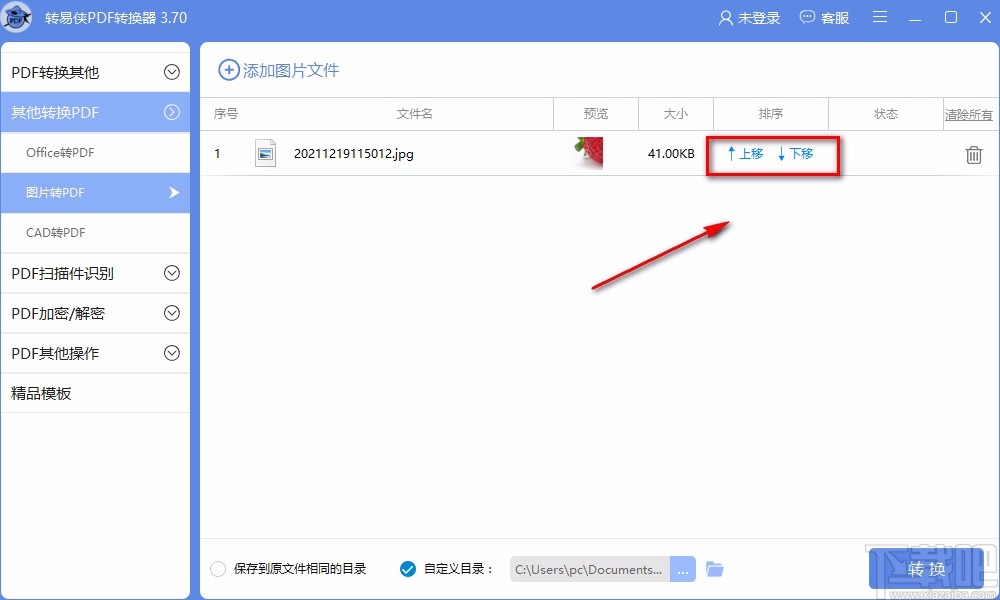Click the document file icon beside the filename
The height and width of the screenshot is (600, 1000).
tap(265, 153)
